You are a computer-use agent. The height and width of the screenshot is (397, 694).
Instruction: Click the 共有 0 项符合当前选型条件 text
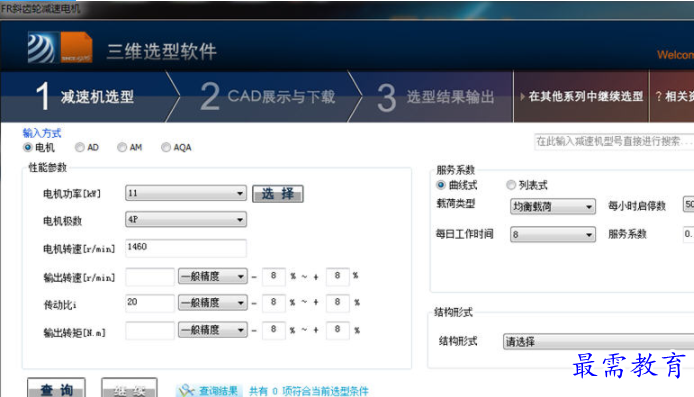pos(308,391)
